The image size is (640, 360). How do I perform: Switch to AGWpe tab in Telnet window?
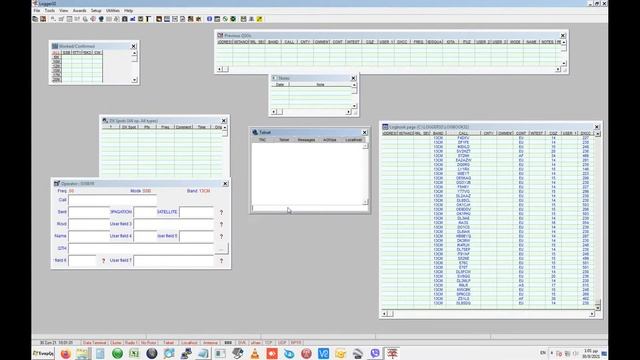click(330, 140)
